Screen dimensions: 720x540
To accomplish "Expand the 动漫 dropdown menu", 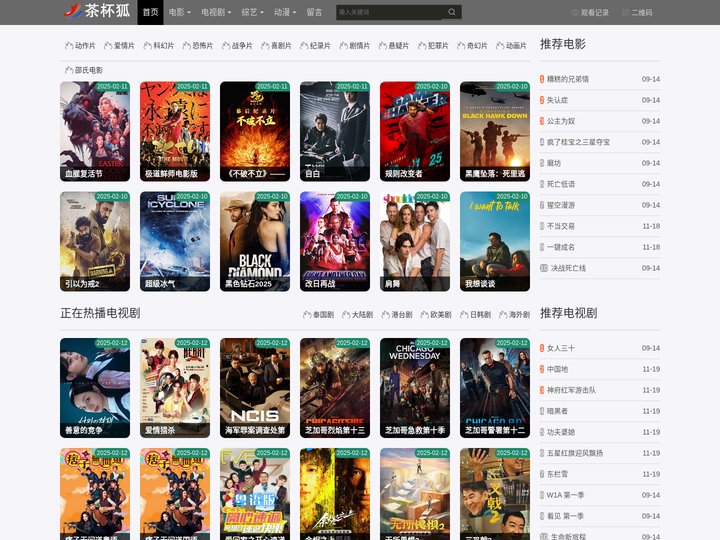I will pyautogui.click(x=285, y=12).
